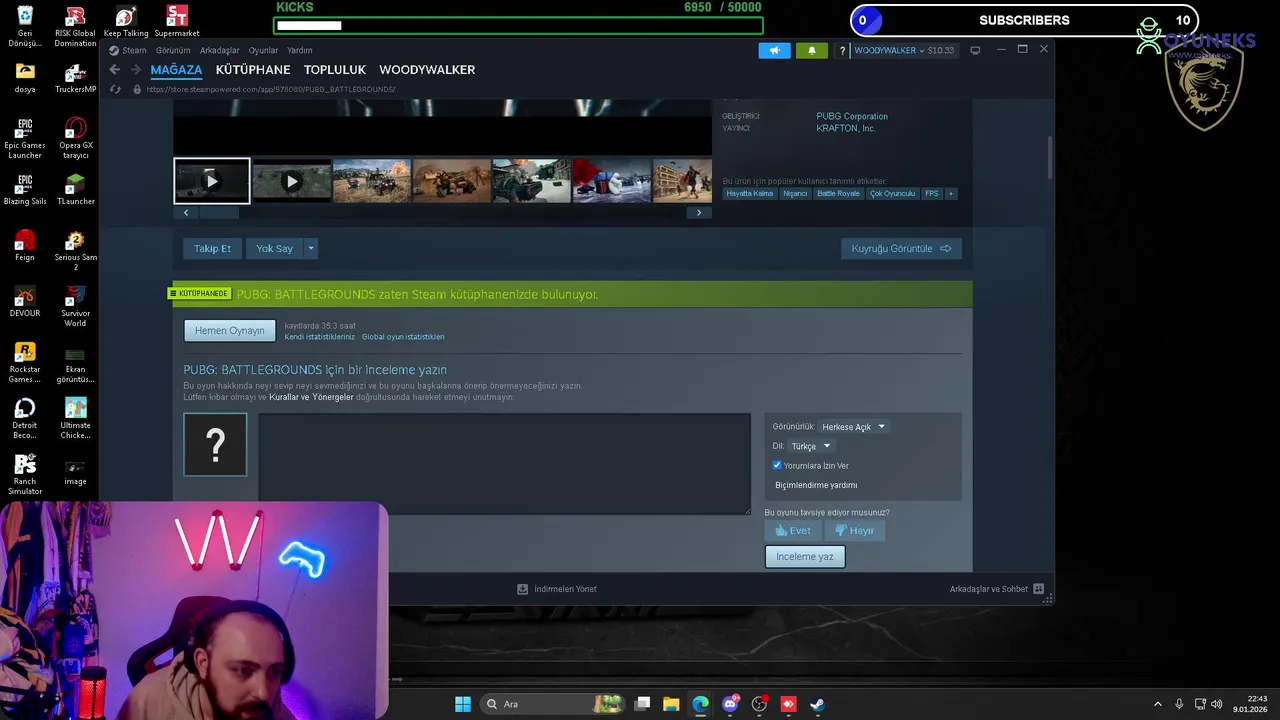Expand the Yok Say dropdown arrow
Image resolution: width=1280 pixels, height=720 pixels.
pos(311,248)
